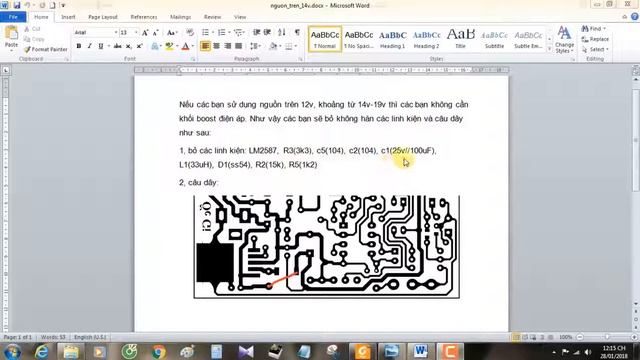Switch to the Insert tab
This screenshot has width=640, height=360.
pos(68,17)
